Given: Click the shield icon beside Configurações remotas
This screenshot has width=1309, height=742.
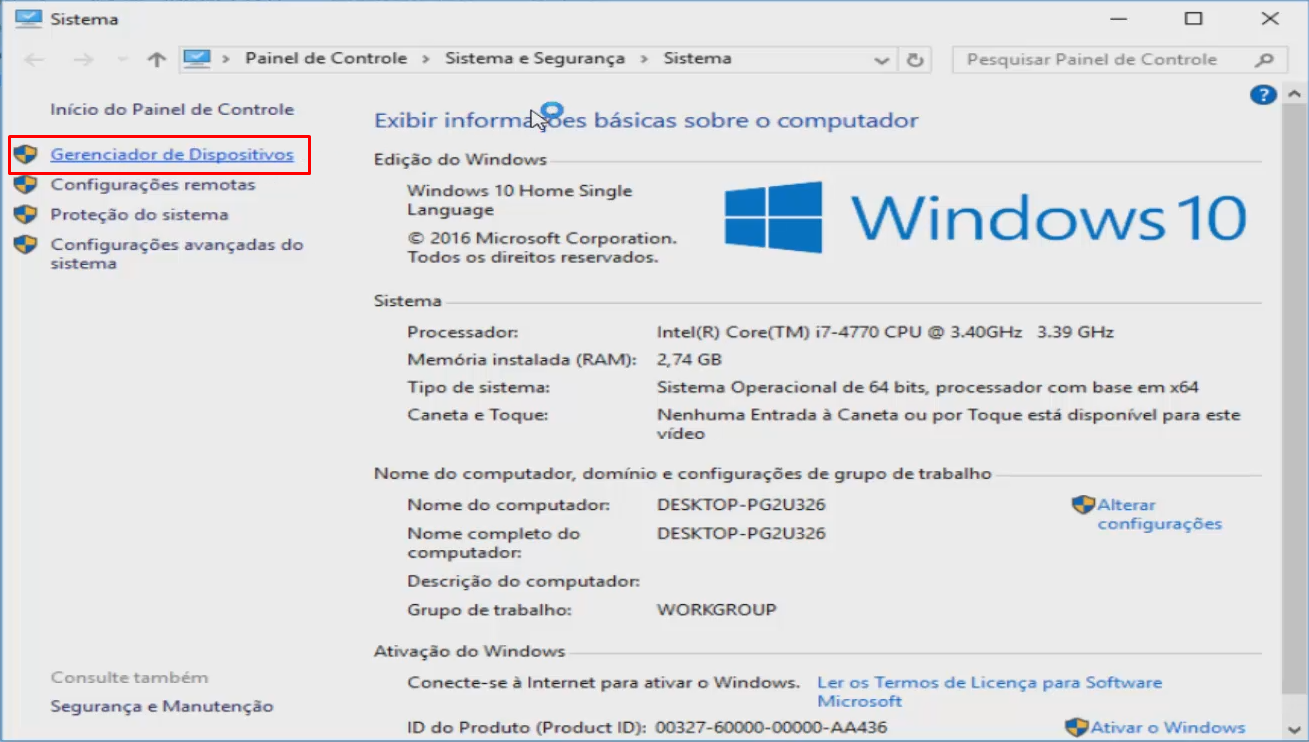Looking at the screenshot, I should point(26,185).
